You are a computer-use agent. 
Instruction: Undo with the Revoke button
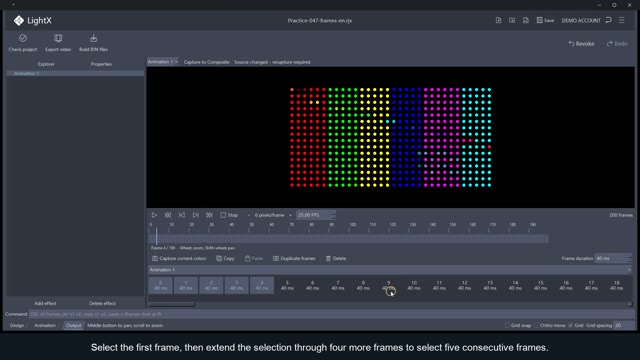(x=582, y=44)
